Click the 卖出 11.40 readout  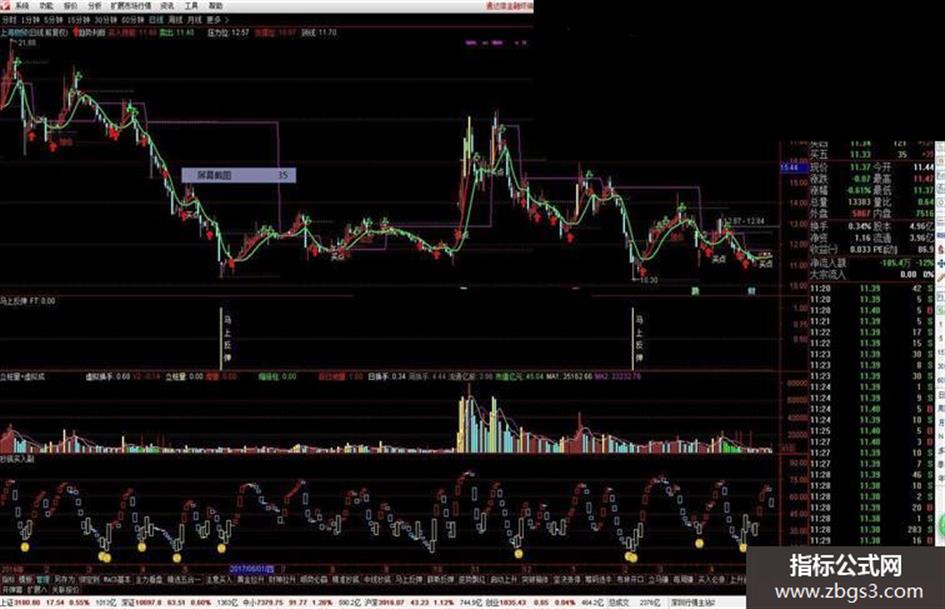pyautogui.click(x=177, y=33)
